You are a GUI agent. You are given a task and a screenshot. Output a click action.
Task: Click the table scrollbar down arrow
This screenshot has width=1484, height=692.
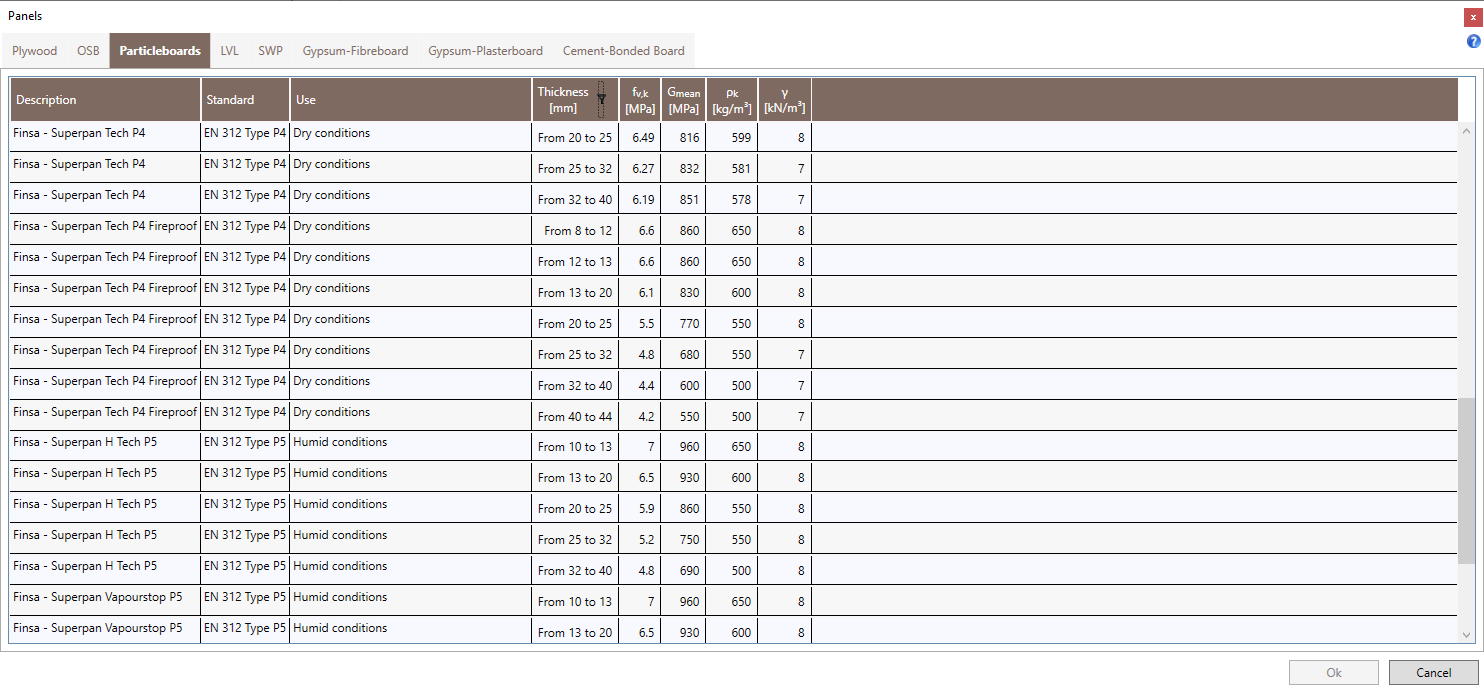(1467, 635)
